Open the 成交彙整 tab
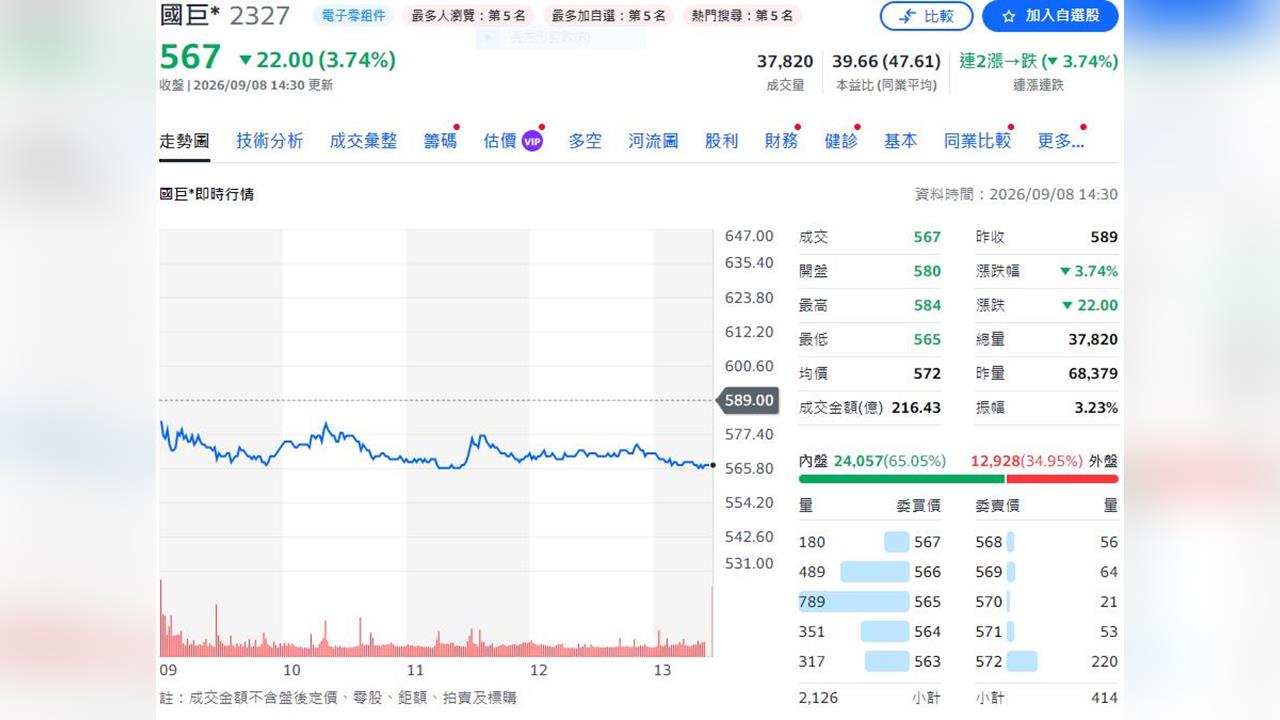Screen dimensions: 1280x720 point(363,141)
